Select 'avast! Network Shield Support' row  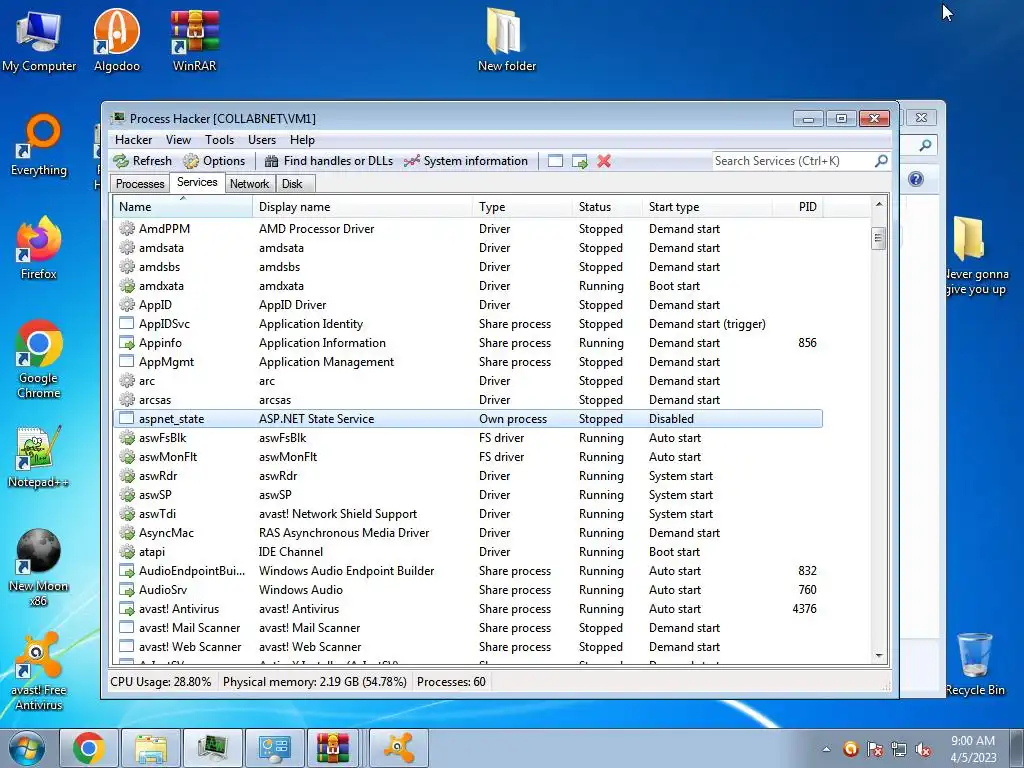(x=468, y=514)
